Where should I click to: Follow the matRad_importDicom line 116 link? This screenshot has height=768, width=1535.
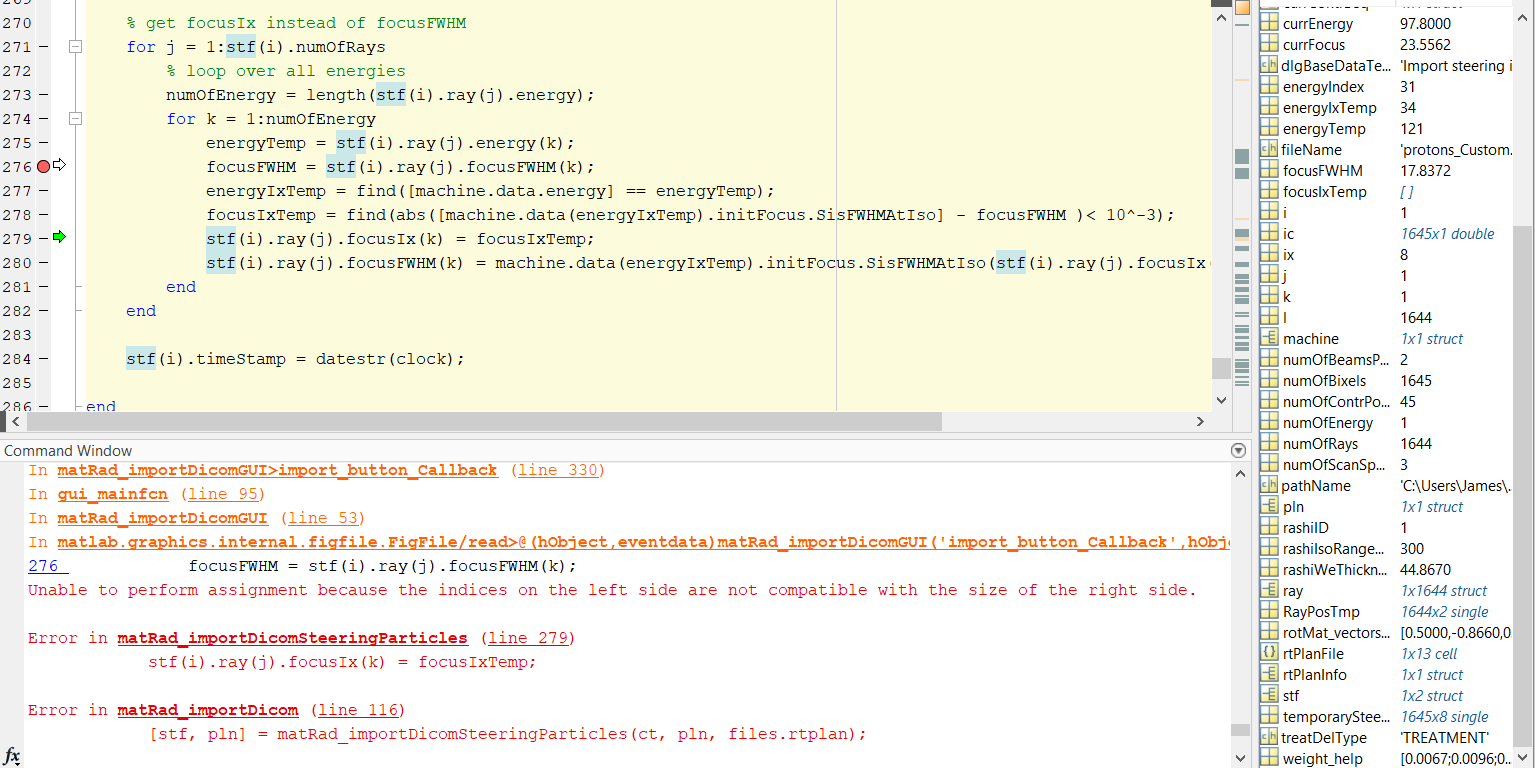(x=207, y=709)
